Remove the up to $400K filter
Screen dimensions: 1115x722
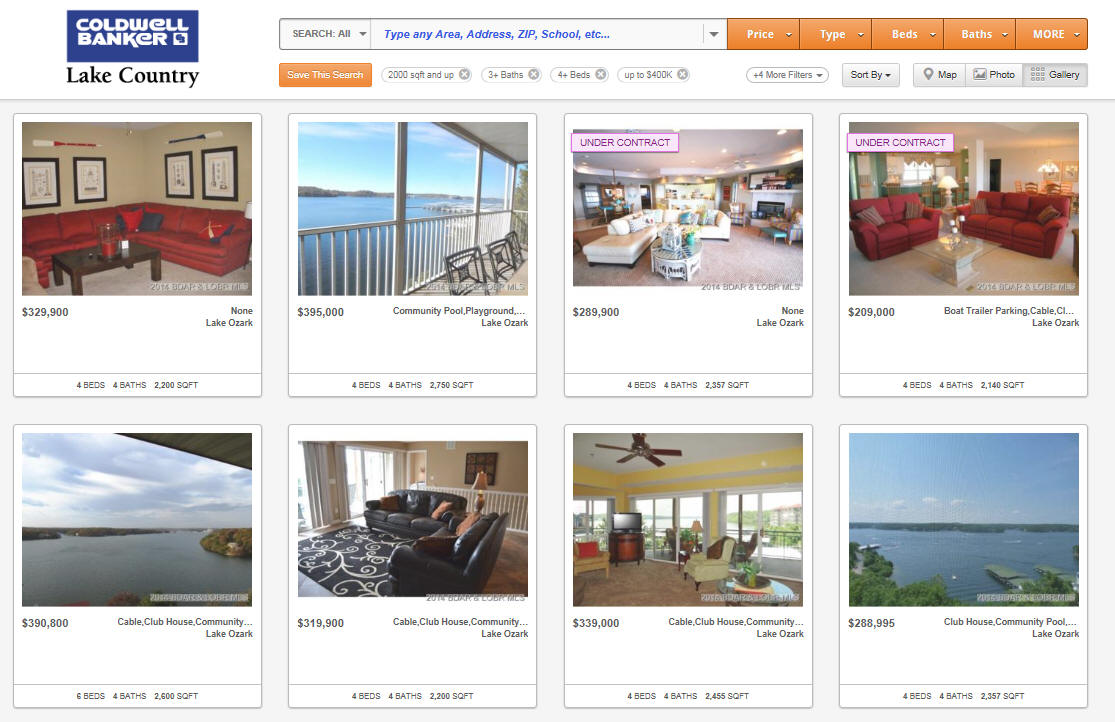coord(683,75)
